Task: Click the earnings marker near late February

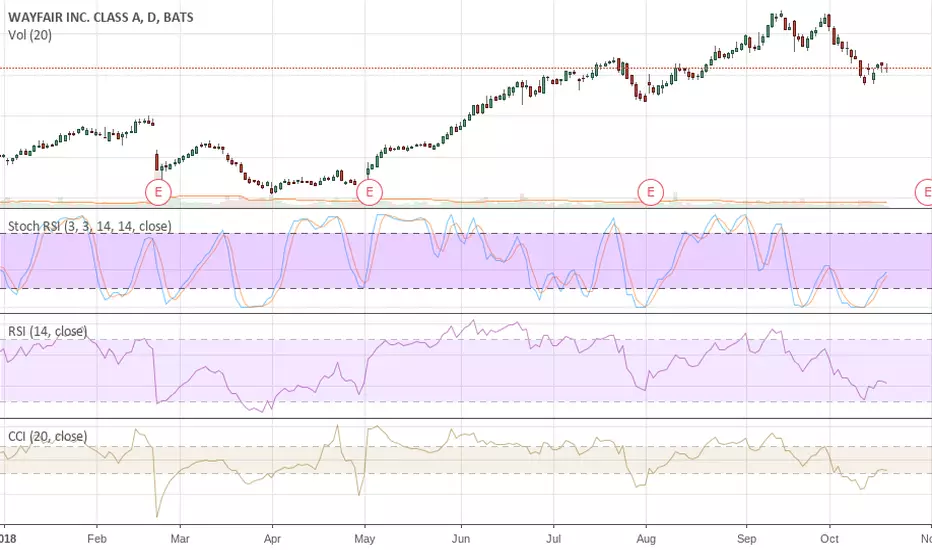Action: tap(158, 192)
